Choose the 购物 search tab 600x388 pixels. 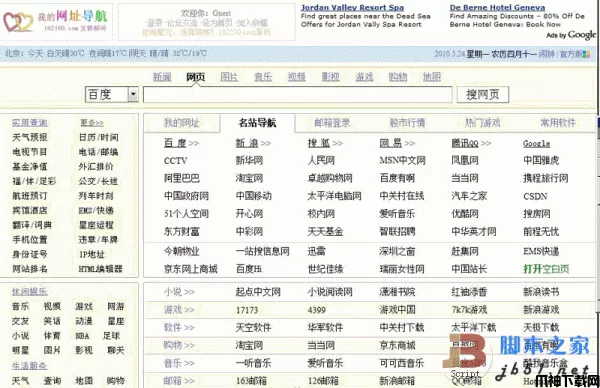click(398, 77)
